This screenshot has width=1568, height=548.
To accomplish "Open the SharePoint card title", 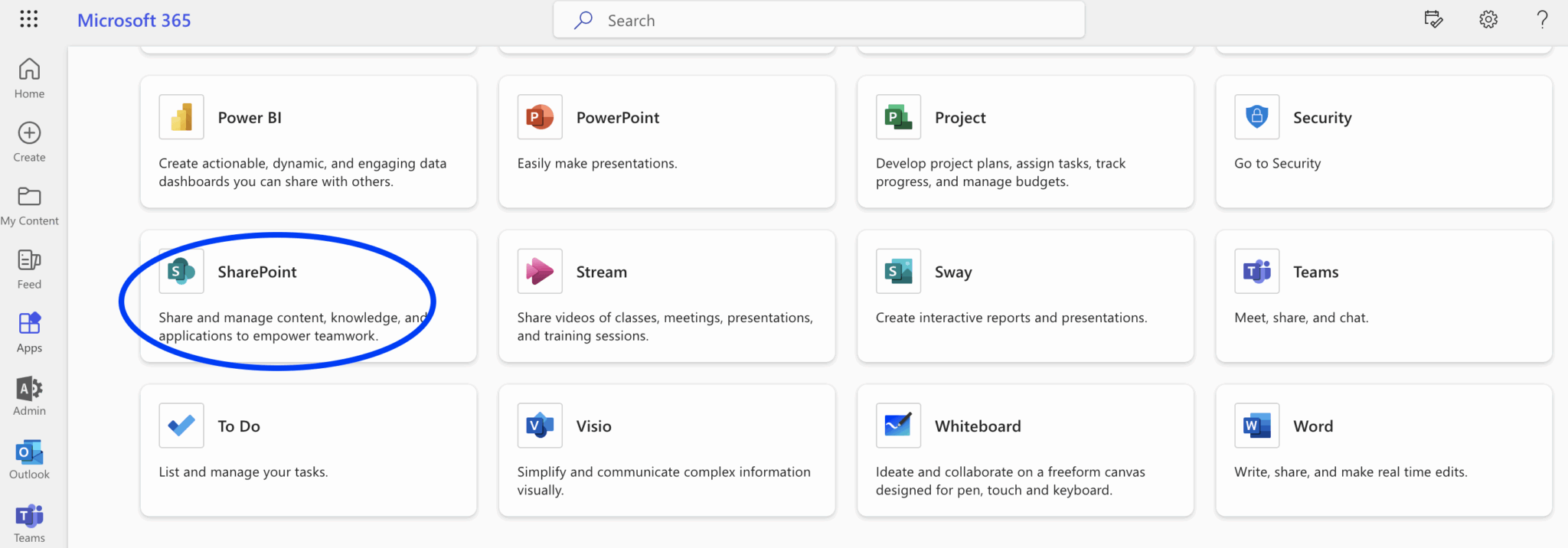I will tap(256, 272).
